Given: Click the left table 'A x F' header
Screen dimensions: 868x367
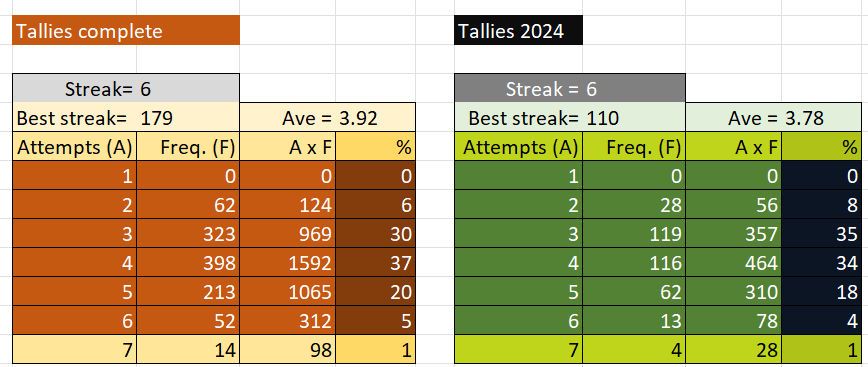Looking at the screenshot, I should click(x=288, y=147).
